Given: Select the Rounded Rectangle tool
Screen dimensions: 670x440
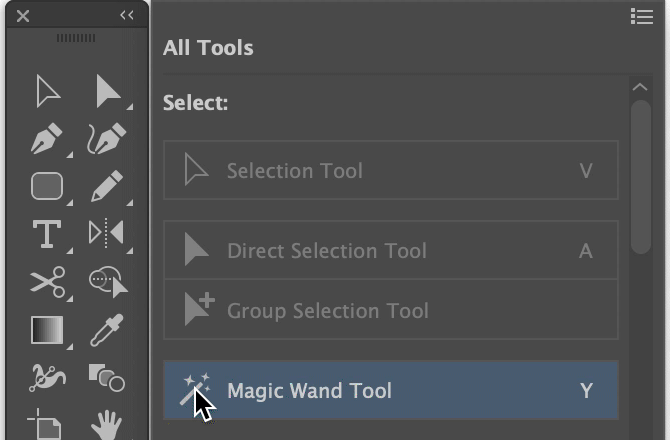Looking at the screenshot, I should (47, 186).
